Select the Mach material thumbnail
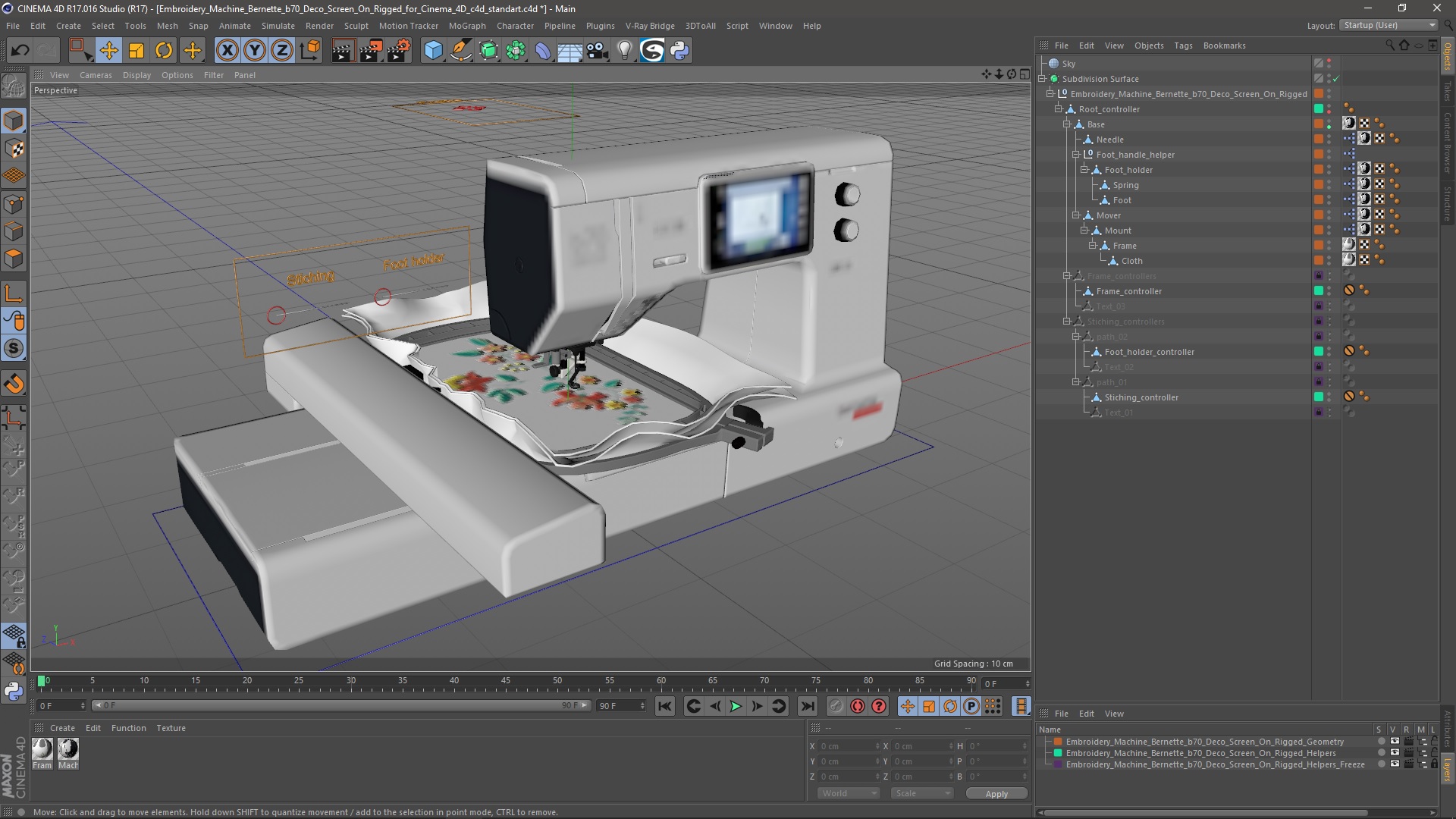The width and height of the screenshot is (1456, 819). click(x=68, y=750)
